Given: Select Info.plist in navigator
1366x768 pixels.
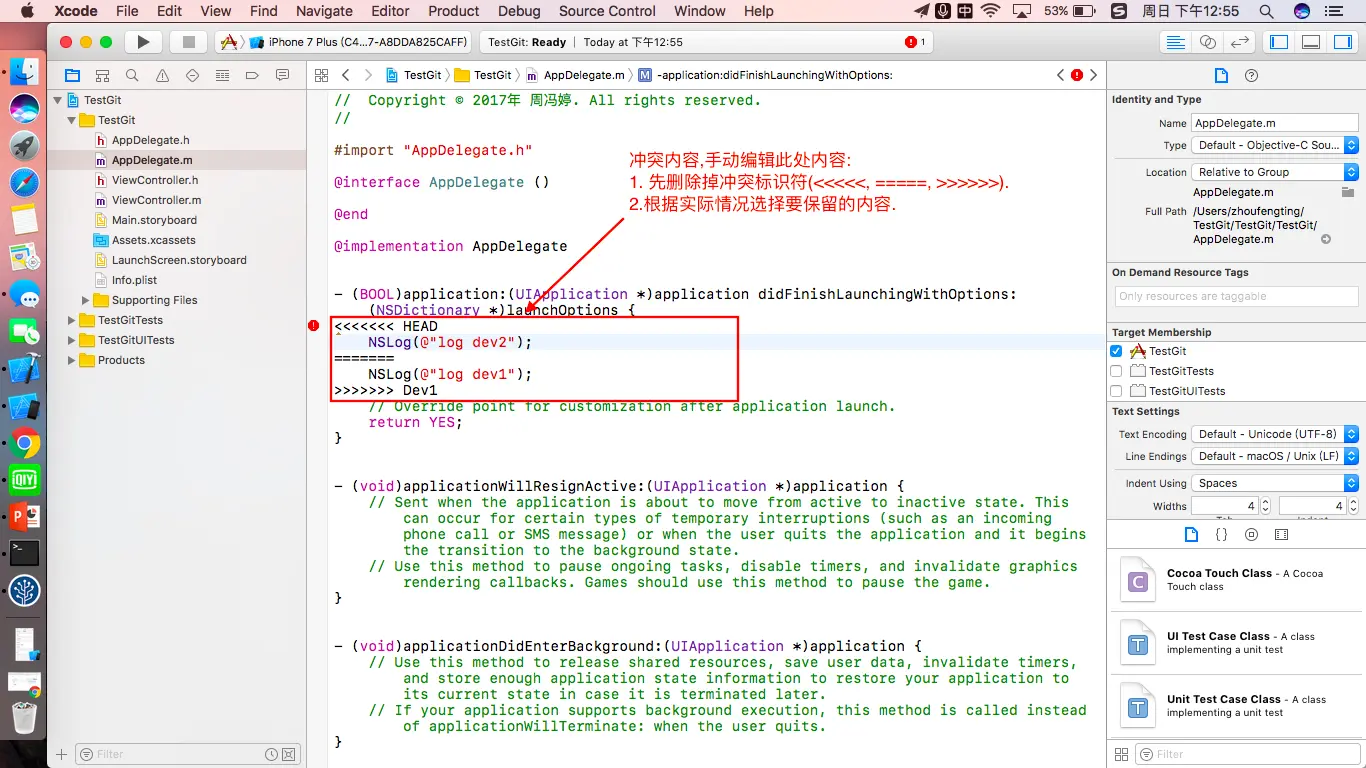Looking at the screenshot, I should pos(134,280).
